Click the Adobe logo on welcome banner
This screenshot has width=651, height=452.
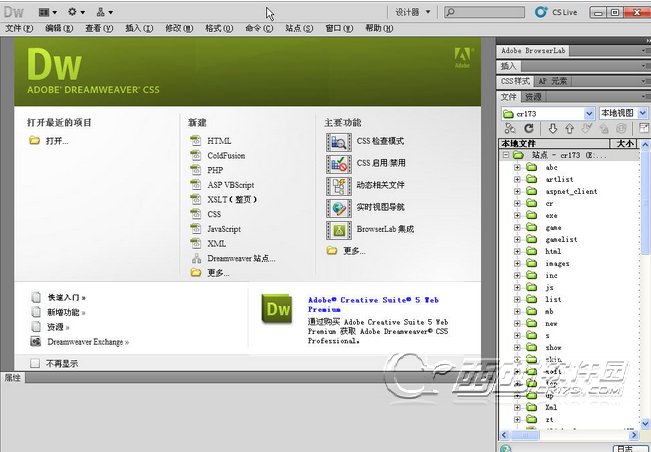[x=463, y=57]
